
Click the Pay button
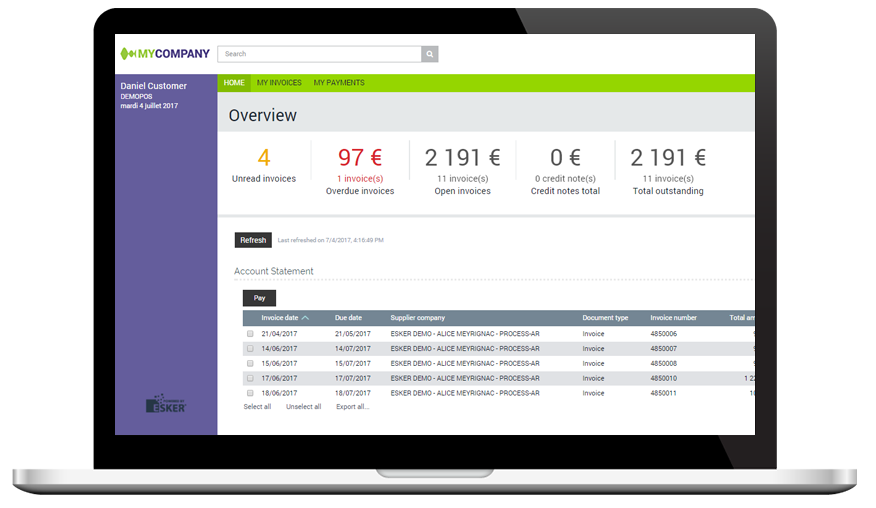pyautogui.click(x=259, y=298)
